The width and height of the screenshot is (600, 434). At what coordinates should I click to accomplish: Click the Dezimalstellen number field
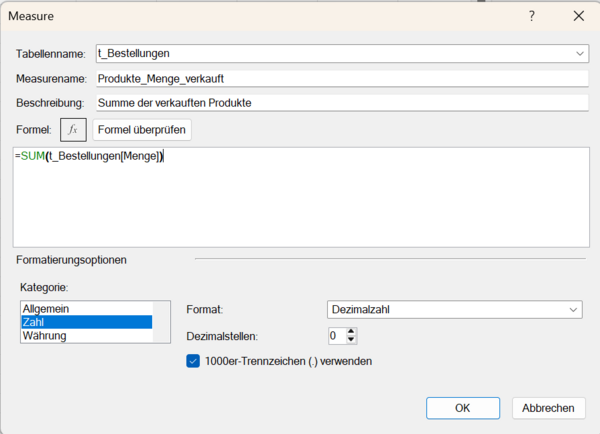point(336,336)
